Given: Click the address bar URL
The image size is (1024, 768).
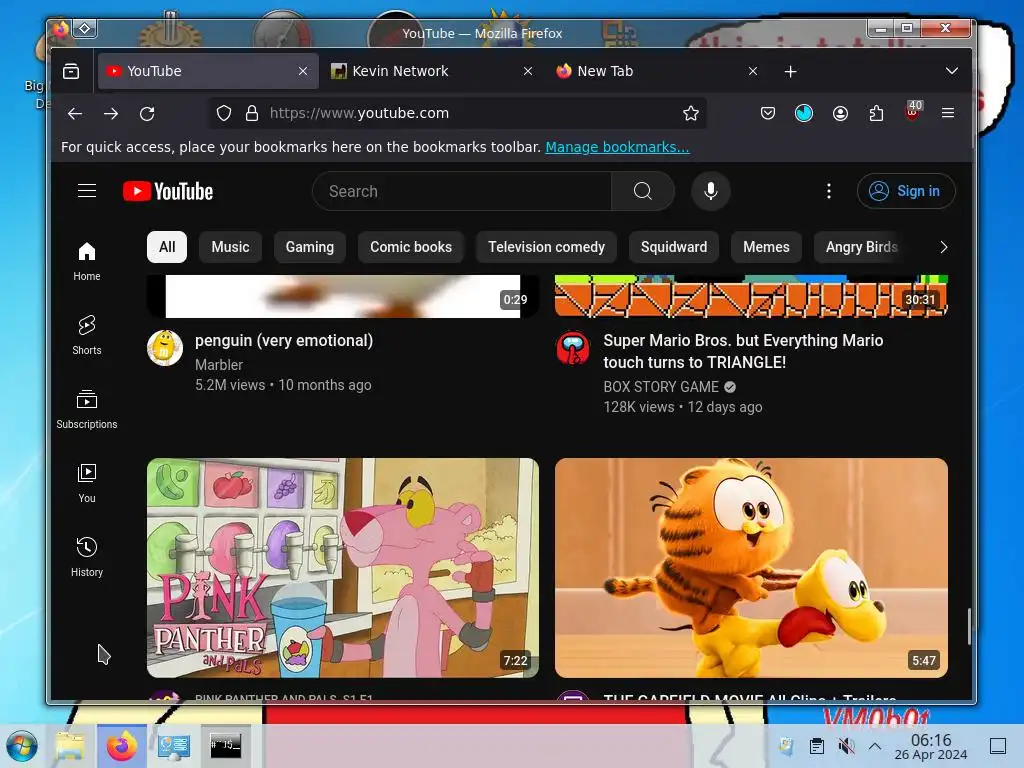Looking at the screenshot, I should pos(359,114).
